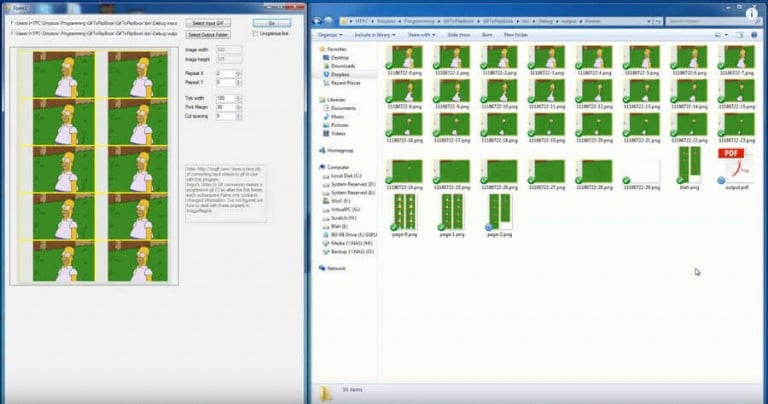Viewport: 768px width, 404px height.
Task: Click the change view icon in Explorer toolbar
Action: pos(718,35)
